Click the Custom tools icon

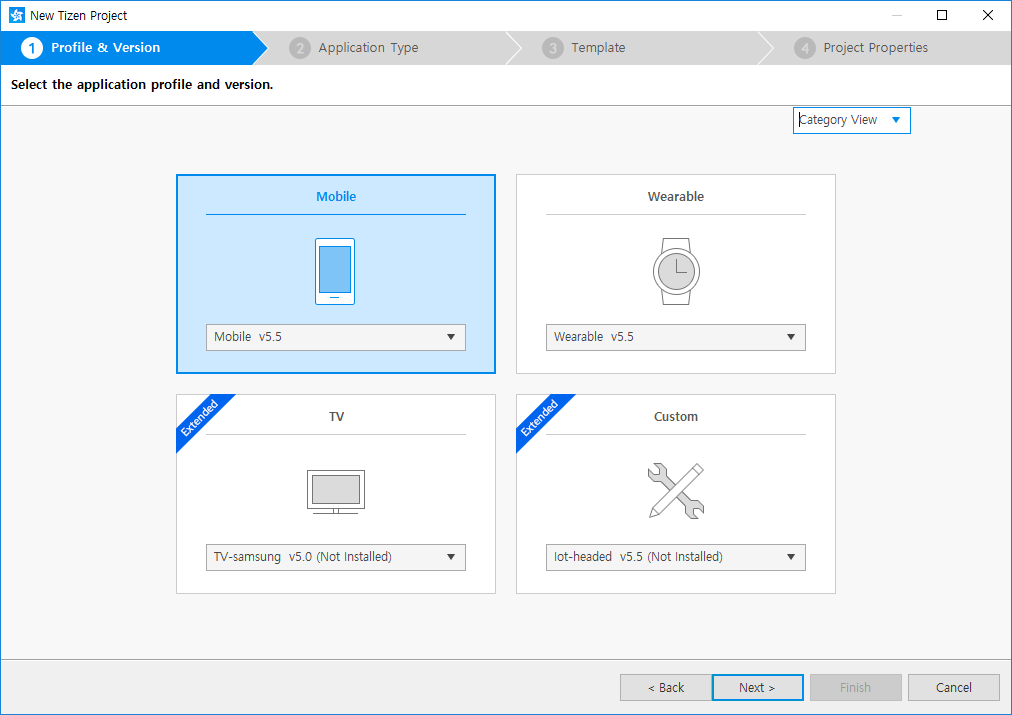pos(675,490)
